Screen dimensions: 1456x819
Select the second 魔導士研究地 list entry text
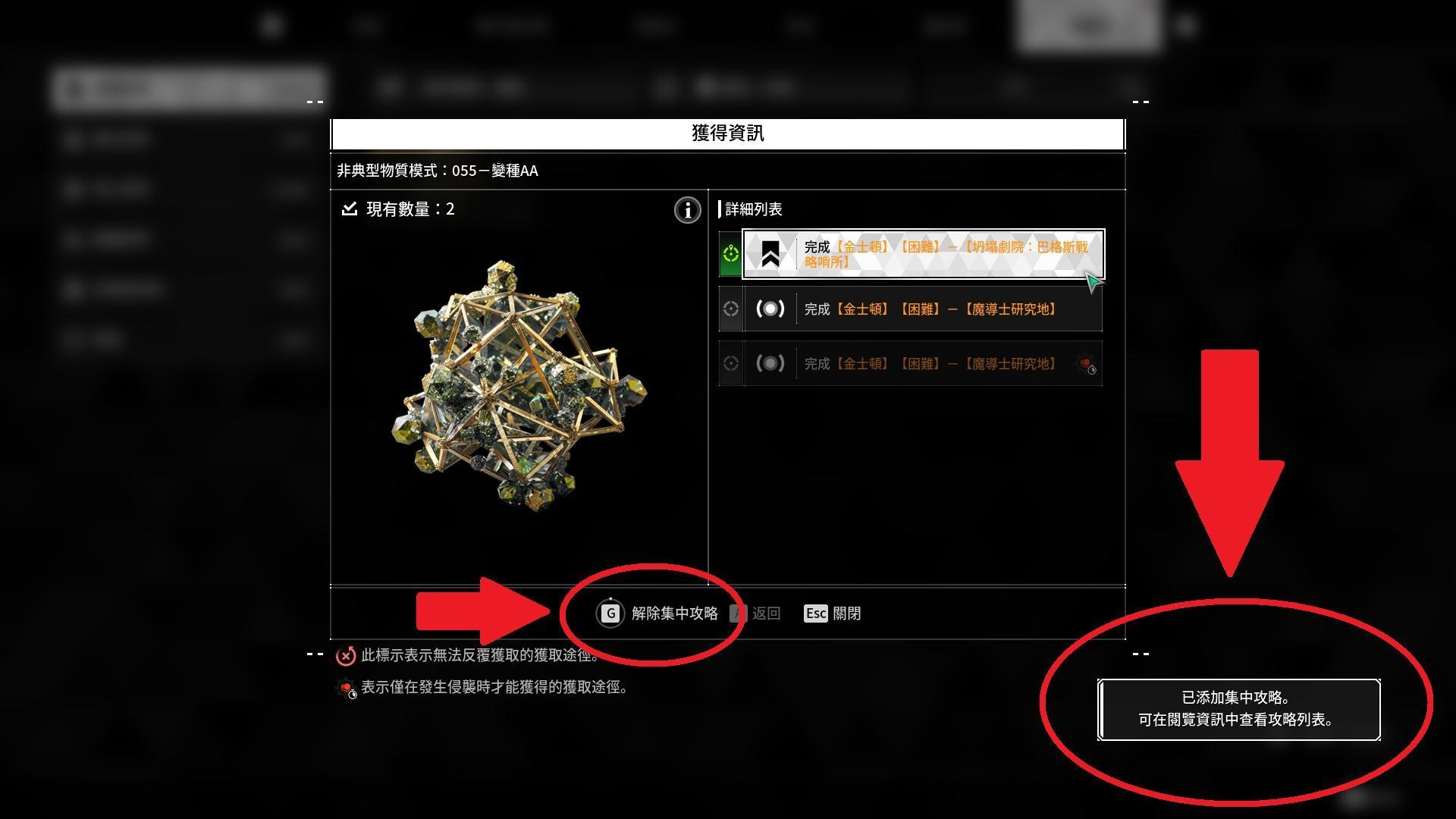point(930,309)
